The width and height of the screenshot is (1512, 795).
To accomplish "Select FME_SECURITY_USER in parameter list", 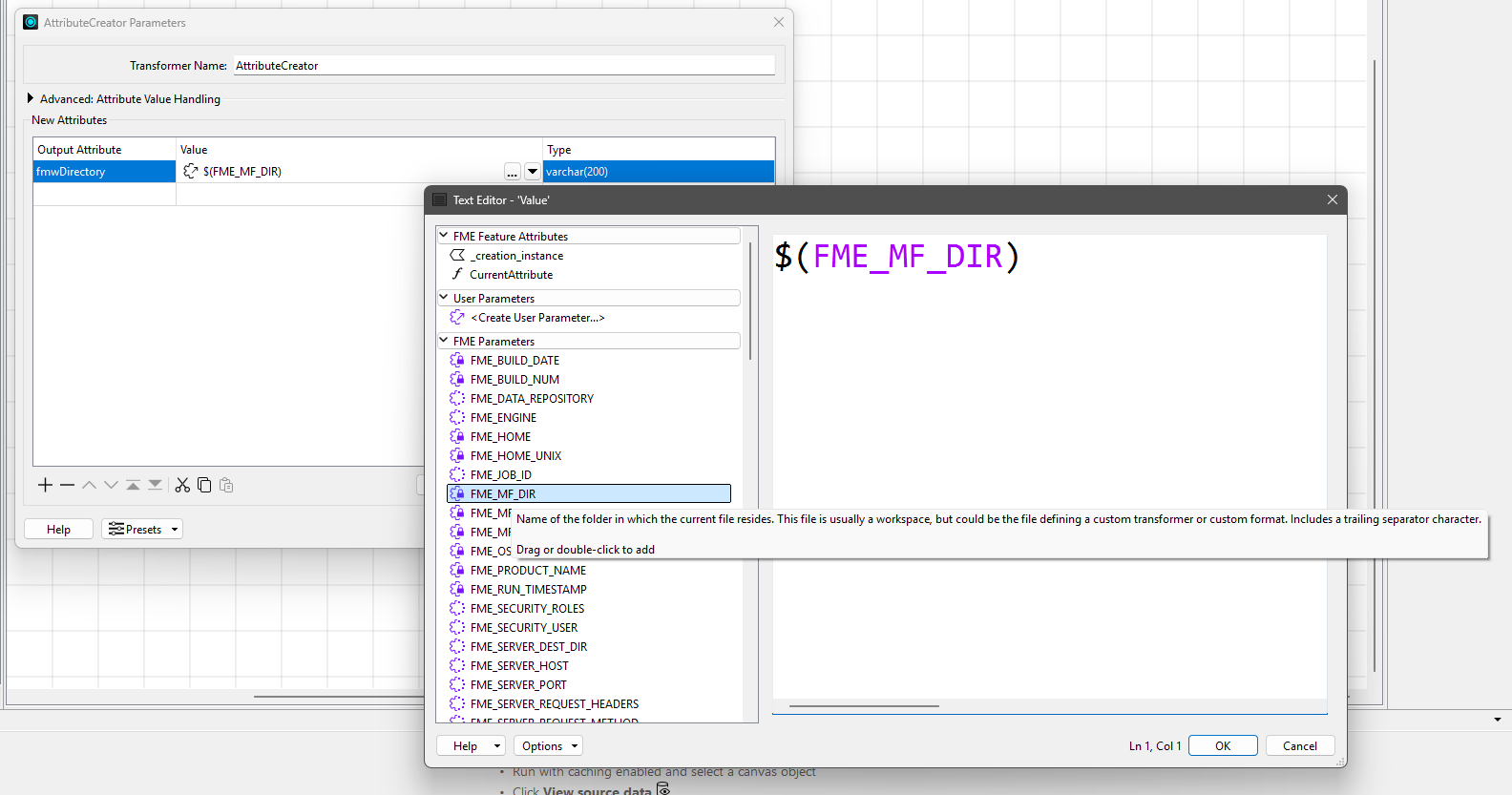I will (524, 627).
